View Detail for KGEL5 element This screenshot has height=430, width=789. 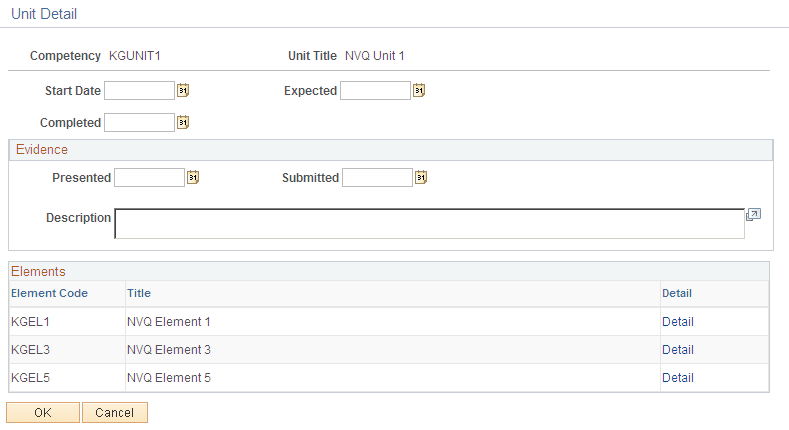click(x=677, y=378)
